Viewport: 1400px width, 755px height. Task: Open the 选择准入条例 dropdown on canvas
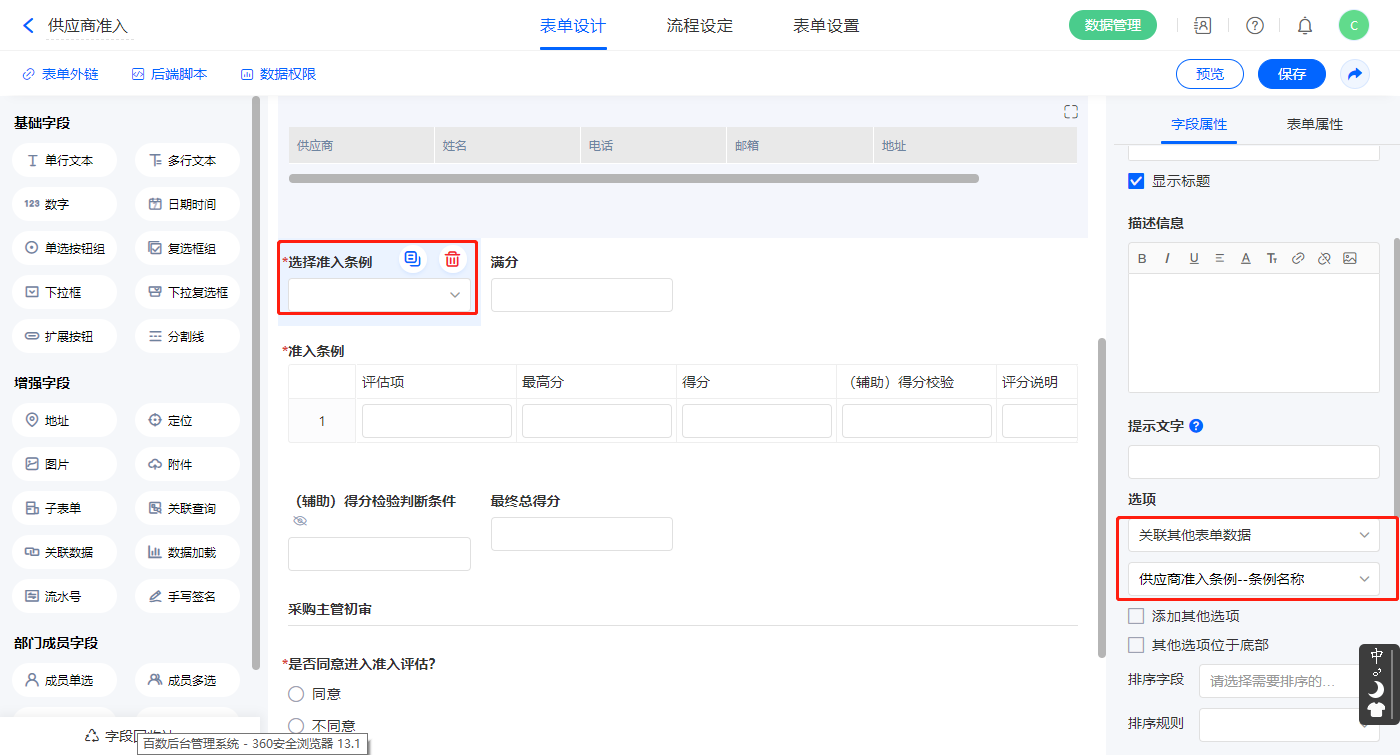(379, 295)
